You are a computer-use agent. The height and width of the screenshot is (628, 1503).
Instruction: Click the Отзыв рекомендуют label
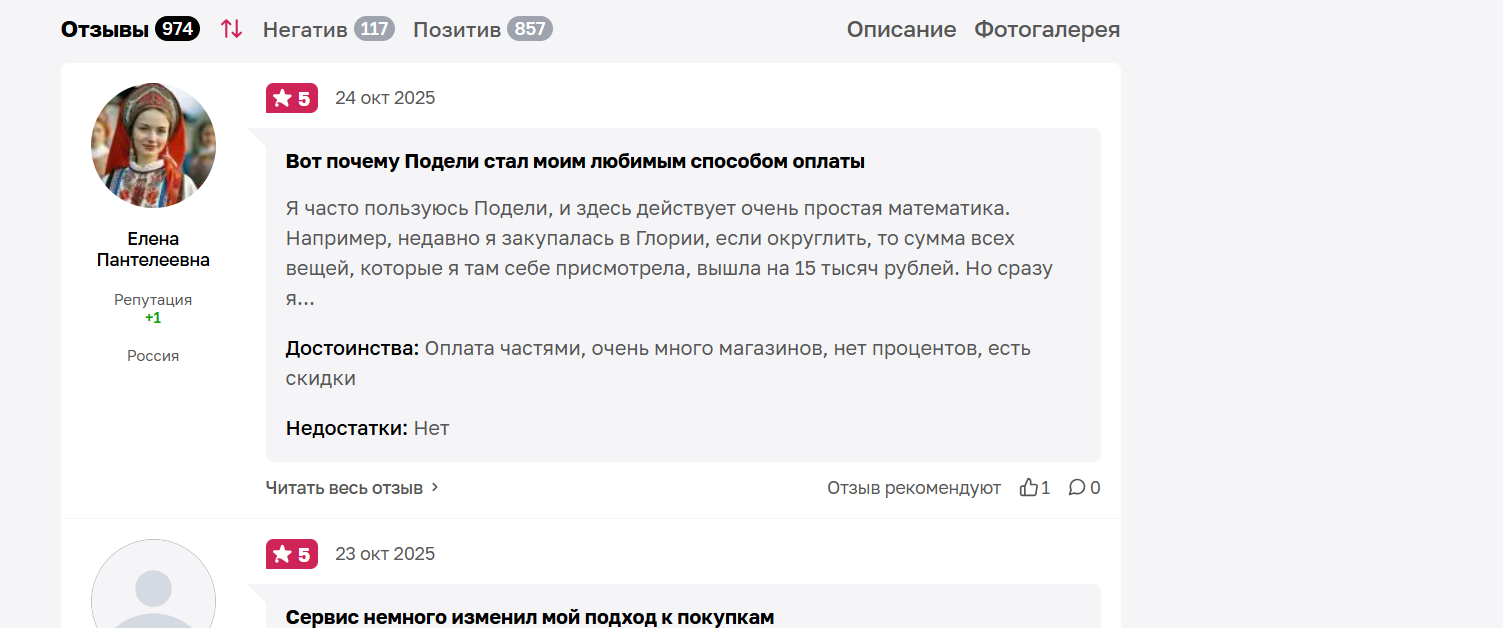914,488
